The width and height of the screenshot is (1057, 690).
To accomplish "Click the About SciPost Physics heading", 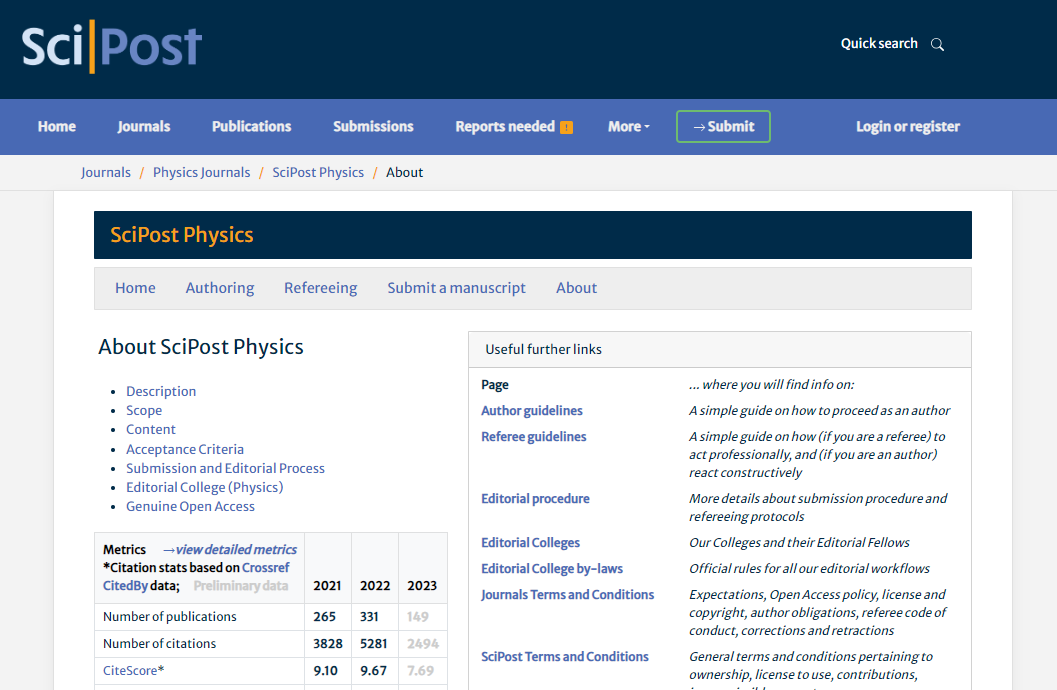I will [x=201, y=347].
